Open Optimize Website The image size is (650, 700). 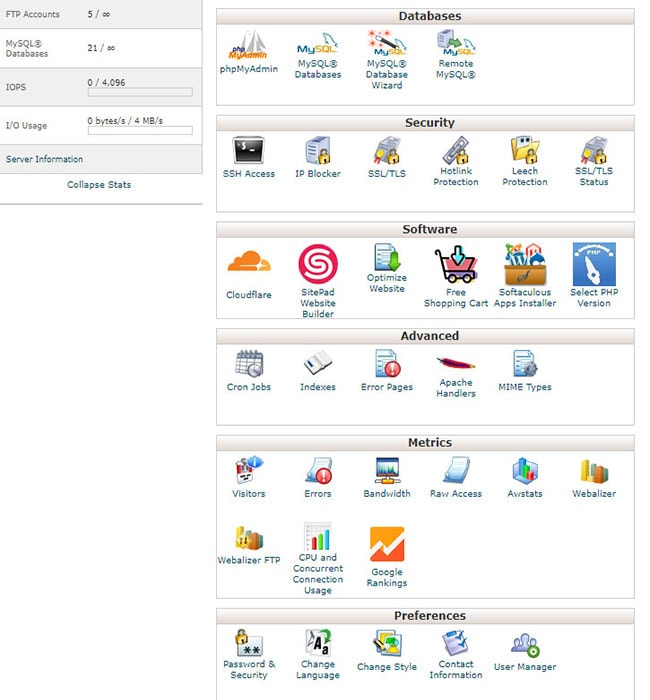pyautogui.click(x=387, y=268)
